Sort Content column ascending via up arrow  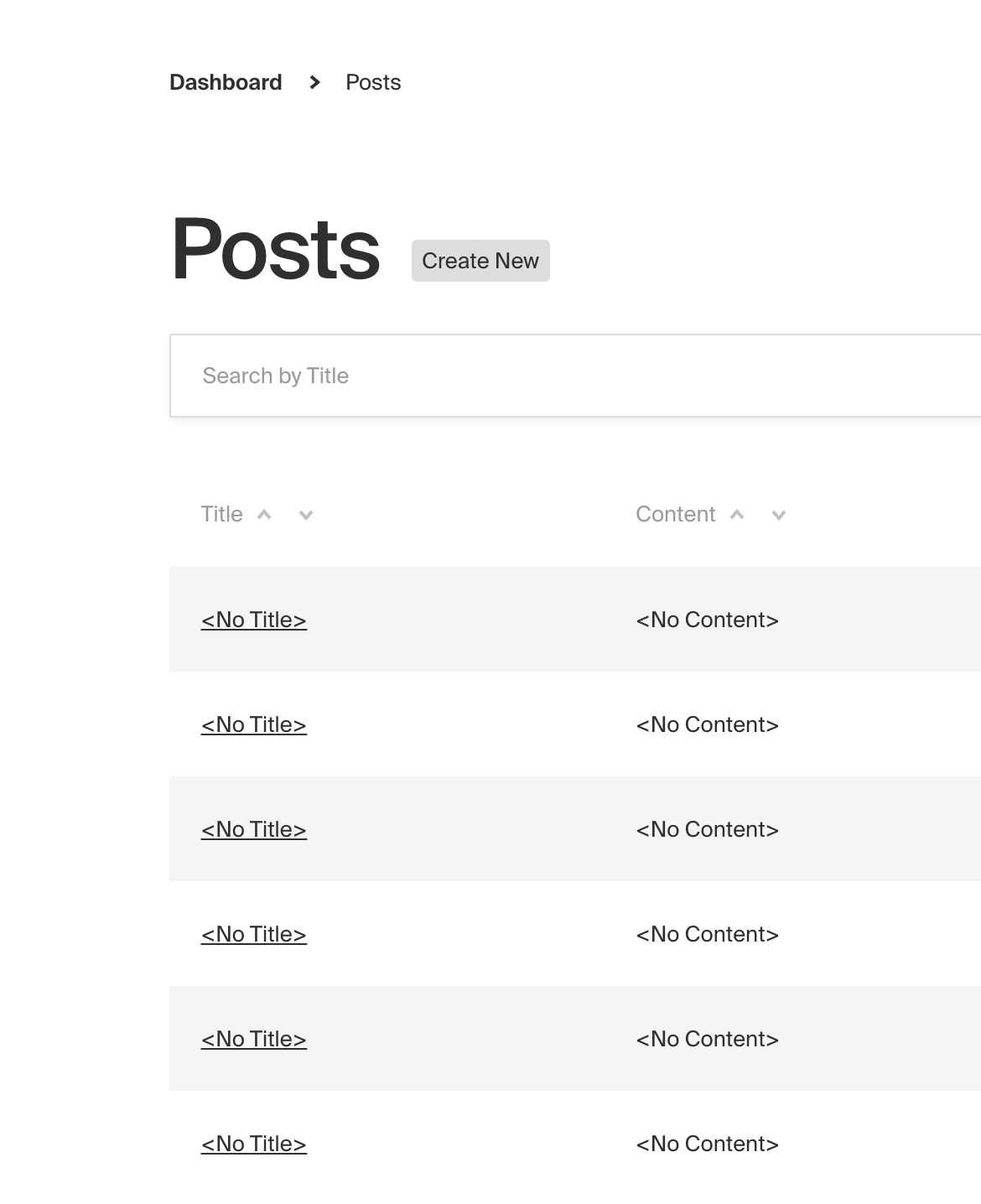(738, 515)
